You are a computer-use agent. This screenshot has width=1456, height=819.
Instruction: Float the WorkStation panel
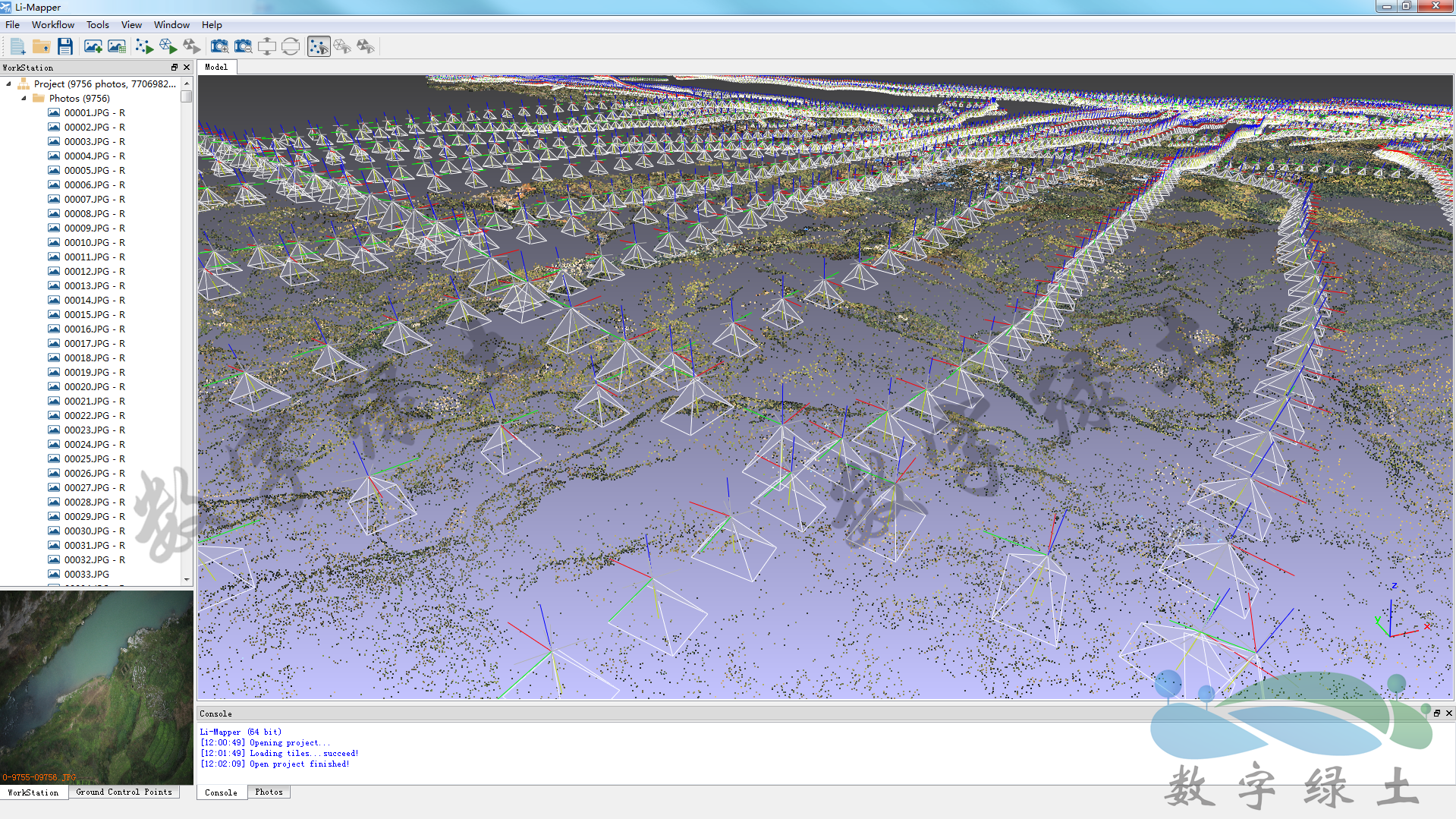pos(174,67)
